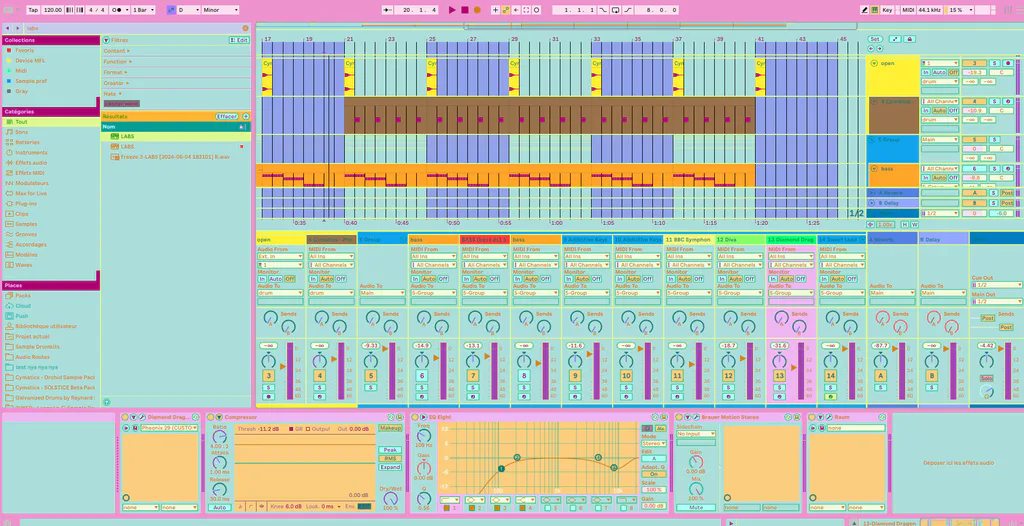Solo the open track in arrangement
Screen dimensions: 1024x526
click(993, 63)
